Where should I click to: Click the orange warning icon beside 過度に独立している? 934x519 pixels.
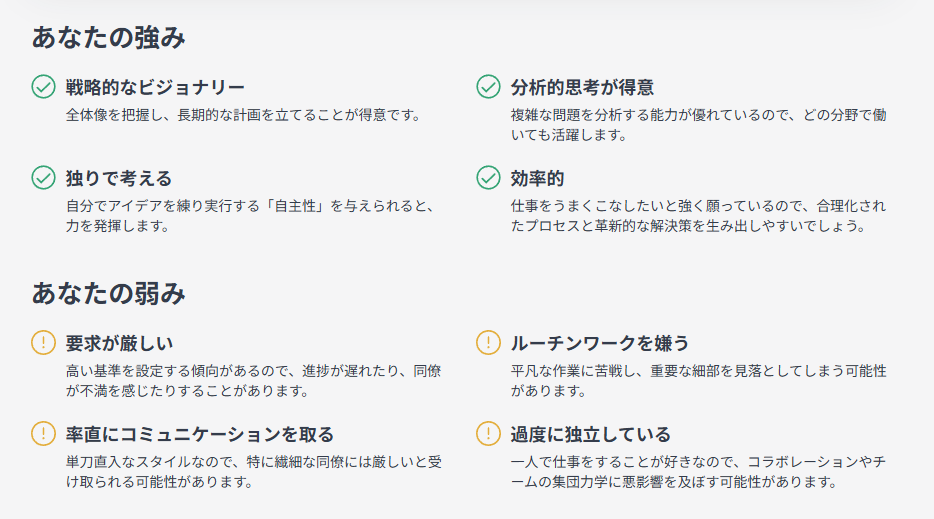tap(488, 434)
